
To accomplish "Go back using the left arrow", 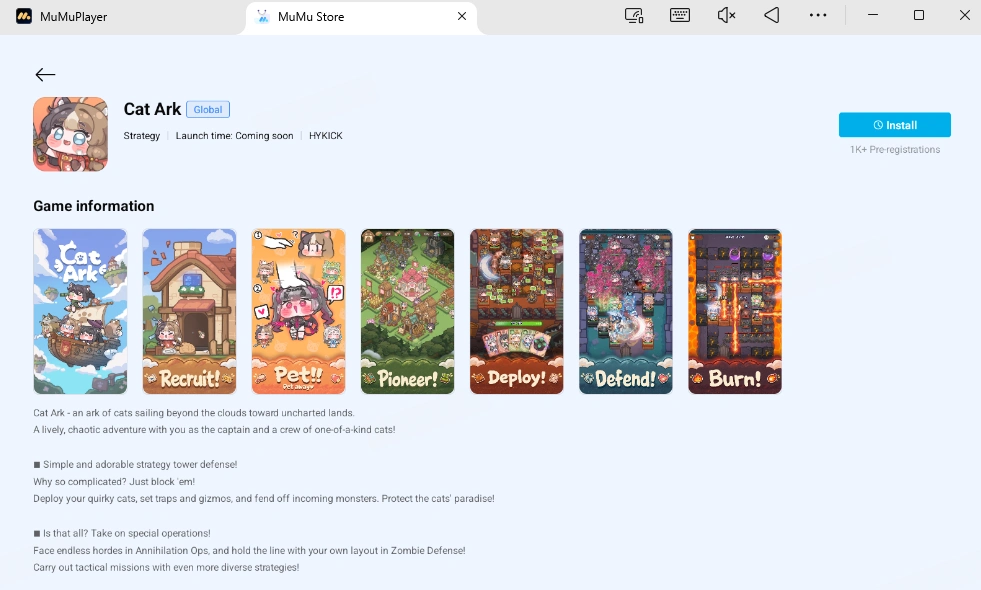I will coord(45,75).
